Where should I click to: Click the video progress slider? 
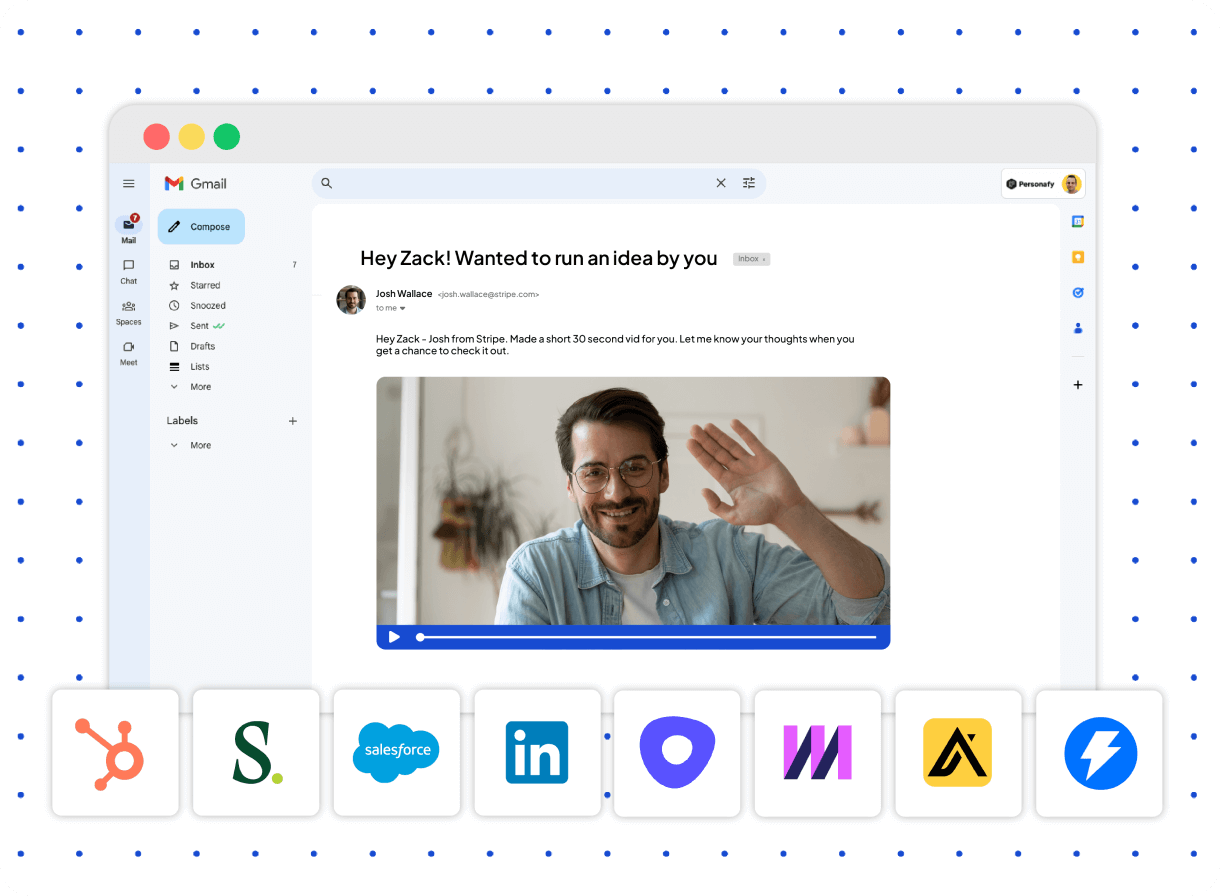[x=647, y=637]
